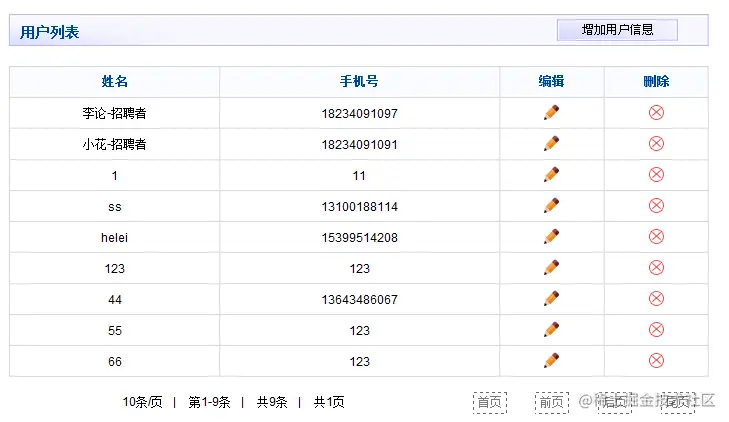The height and width of the screenshot is (422, 729).
Task: Click delete icon in row named 123
Action: click(656, 268)
